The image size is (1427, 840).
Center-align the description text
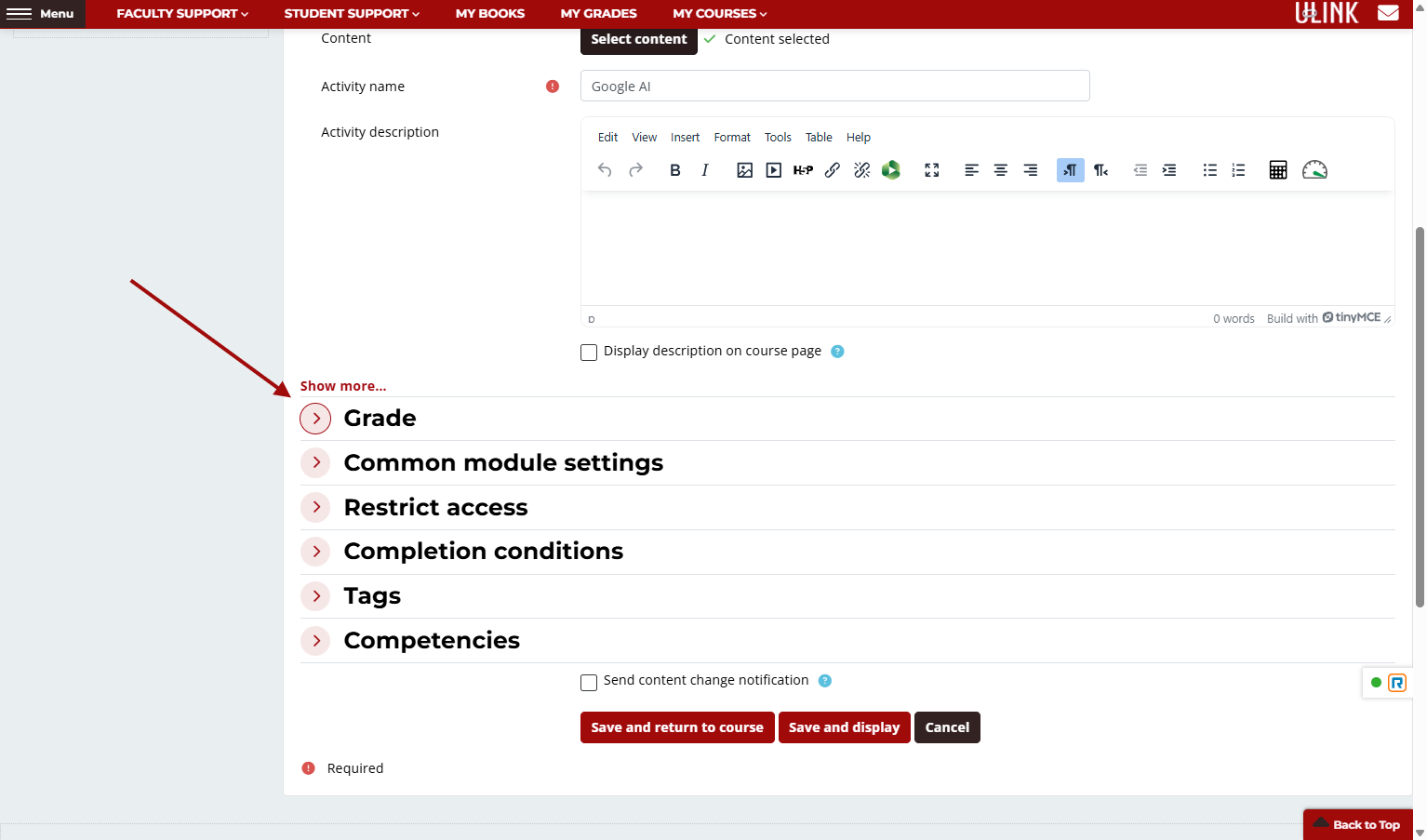point(1001,170)
